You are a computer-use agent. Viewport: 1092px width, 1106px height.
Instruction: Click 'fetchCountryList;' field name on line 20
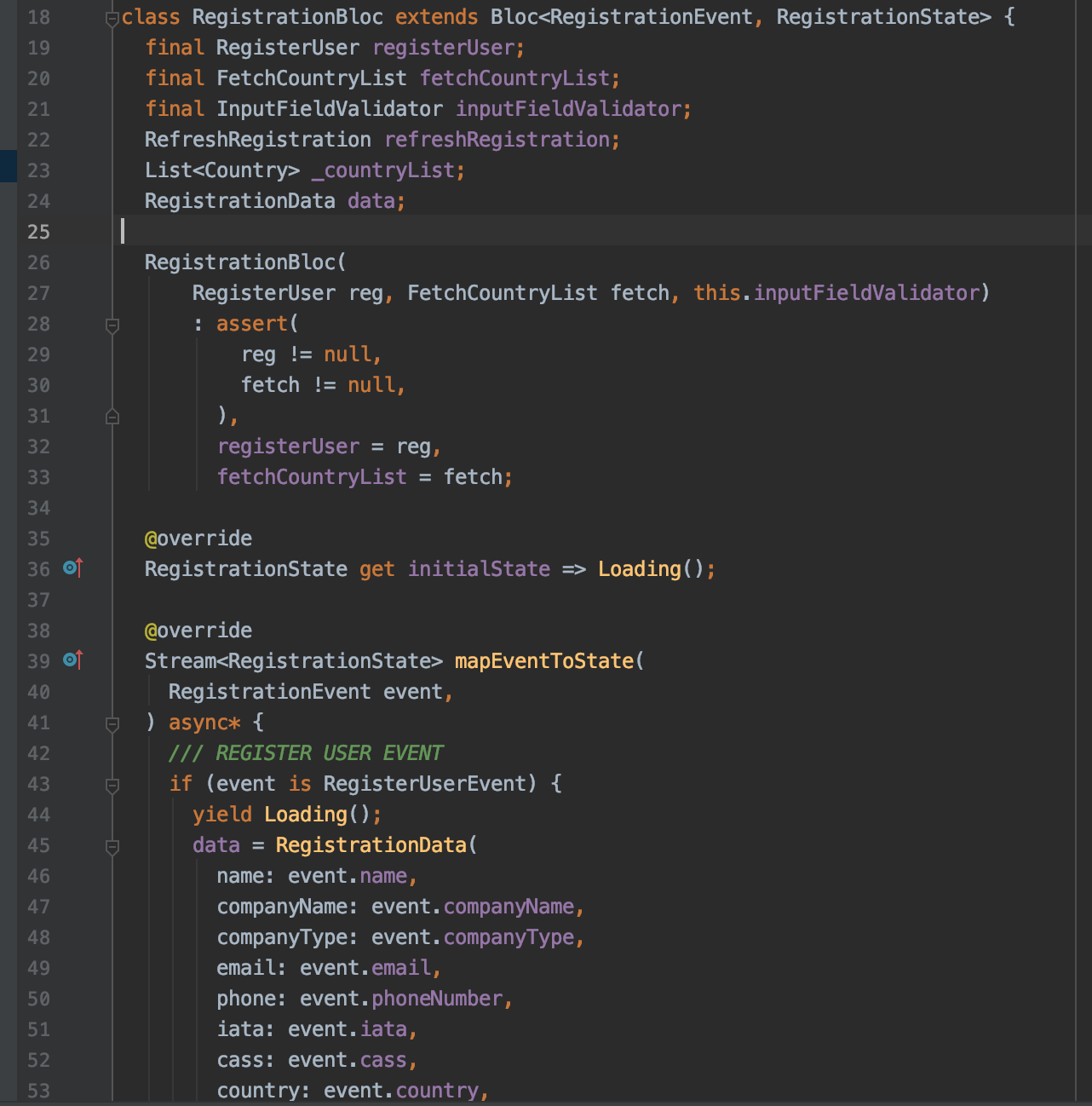[x=520, y=78]
